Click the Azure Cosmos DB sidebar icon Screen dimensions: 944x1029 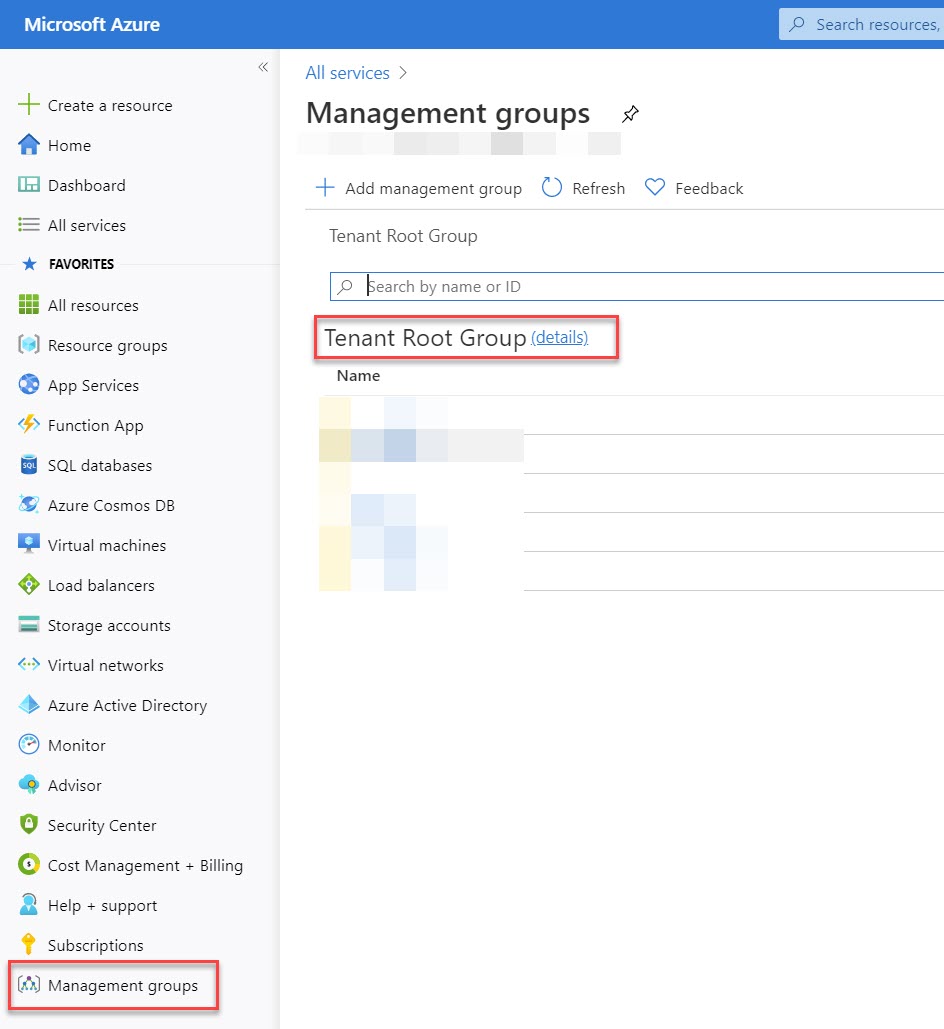pos(30,505)
